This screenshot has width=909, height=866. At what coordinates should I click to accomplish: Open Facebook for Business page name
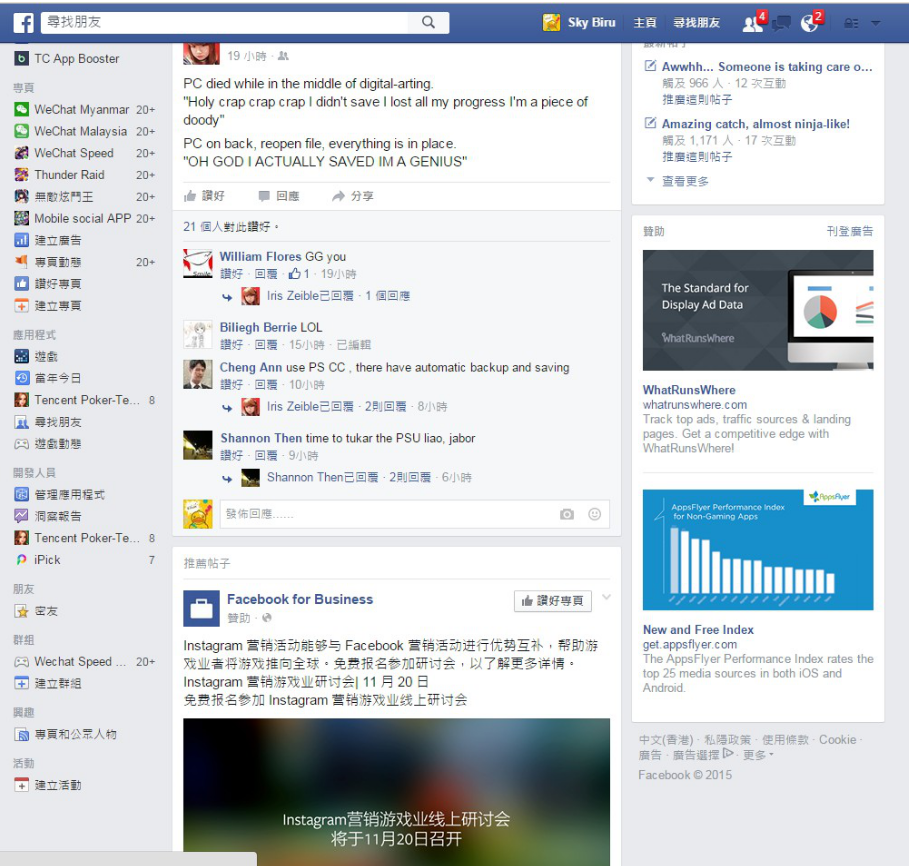point(300,599)
